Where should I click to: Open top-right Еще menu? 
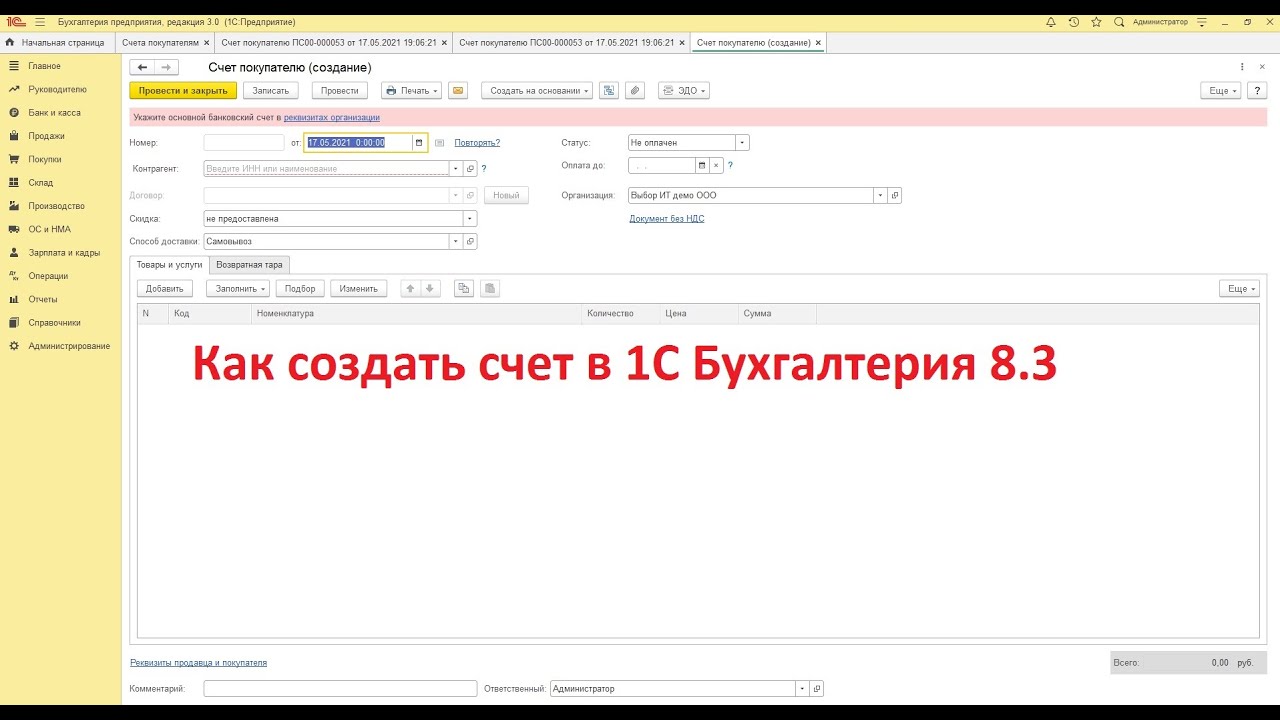(x=1221, y=90)
